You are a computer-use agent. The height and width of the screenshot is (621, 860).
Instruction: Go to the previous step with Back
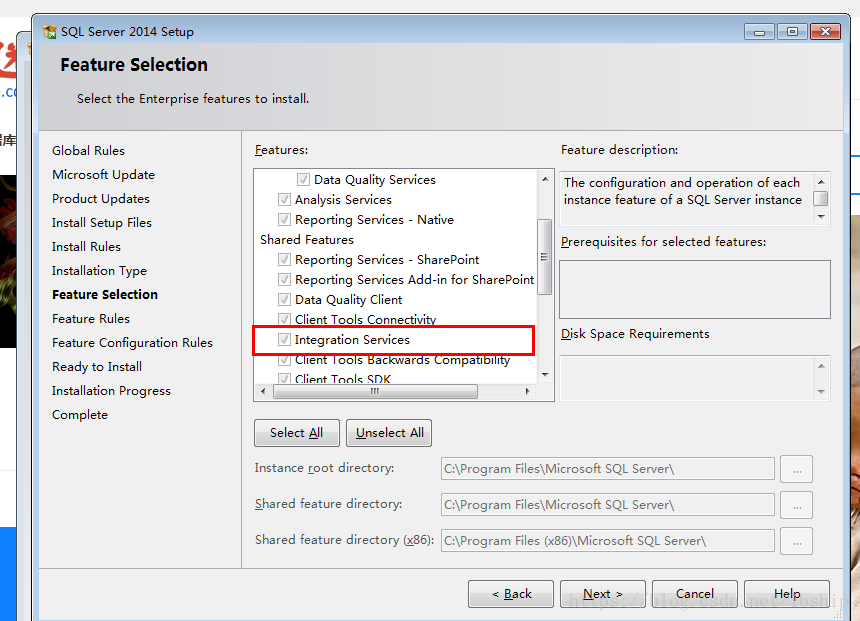(x=511, y=594)
